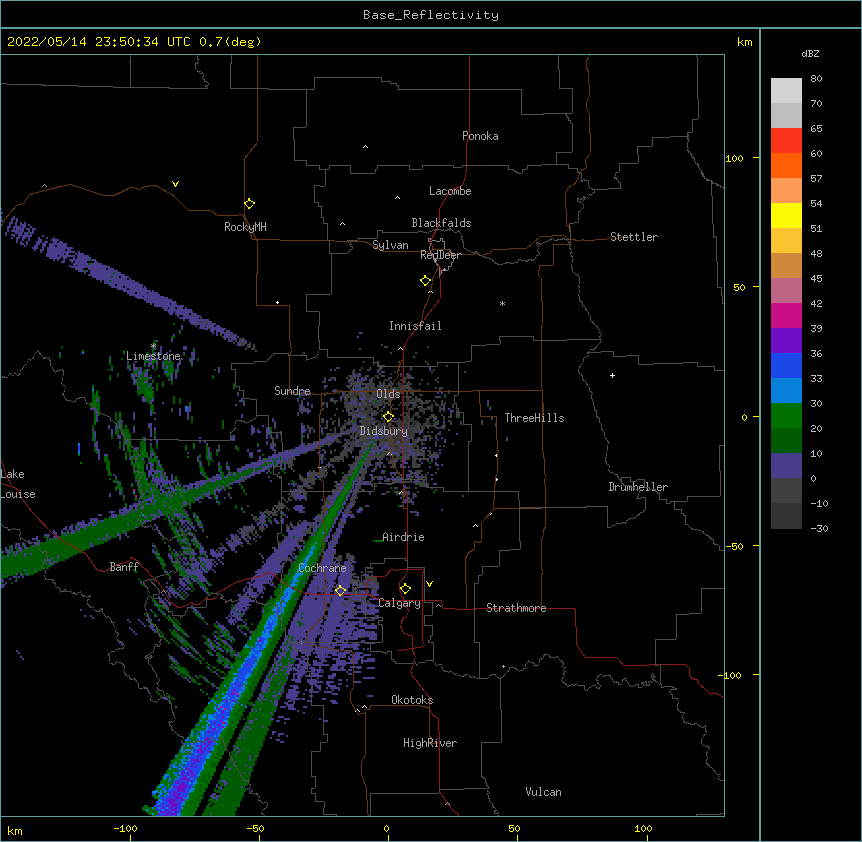
Task: Click the Airdrie label
Action: (x=404, y=537)
